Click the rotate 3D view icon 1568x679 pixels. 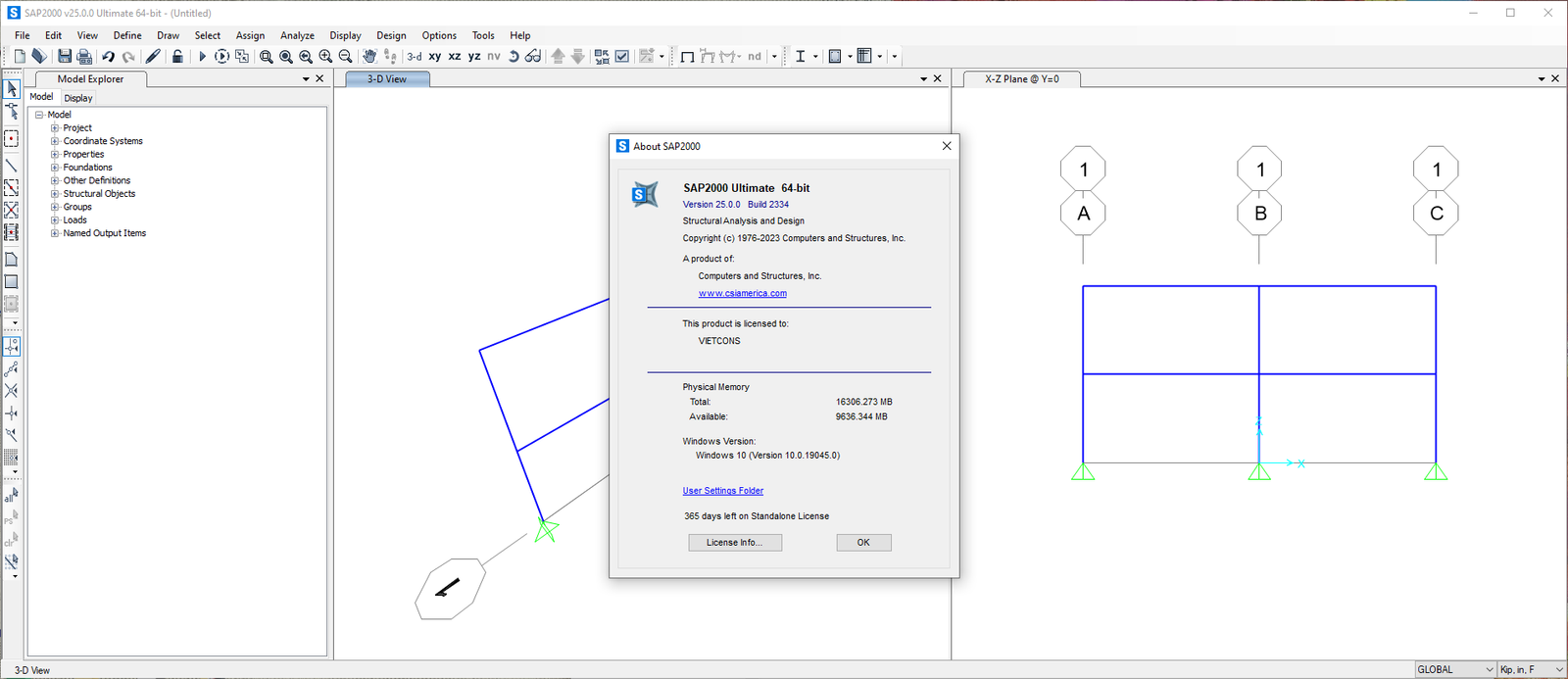click(514, 57)
